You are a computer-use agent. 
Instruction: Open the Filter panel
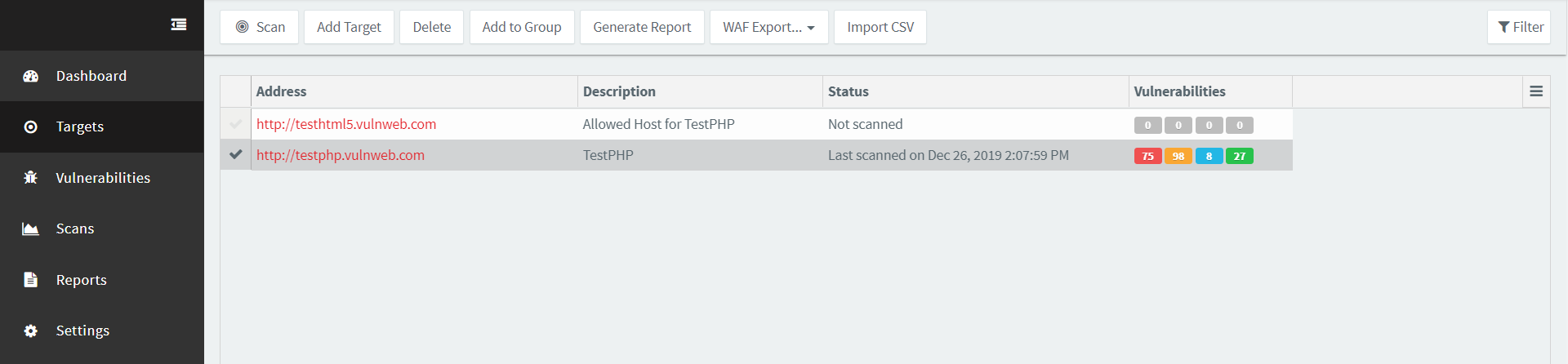[1519, 27]
